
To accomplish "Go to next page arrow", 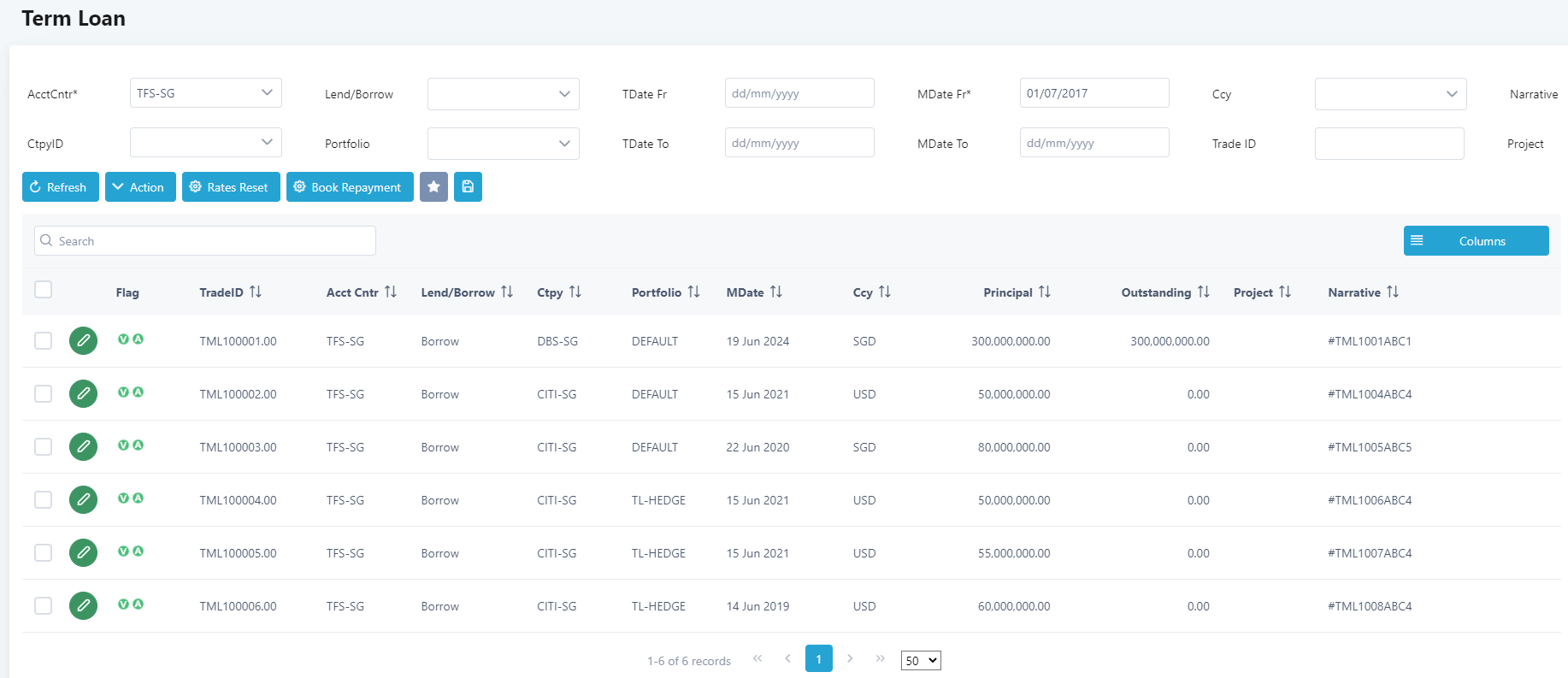I will 850,658.
